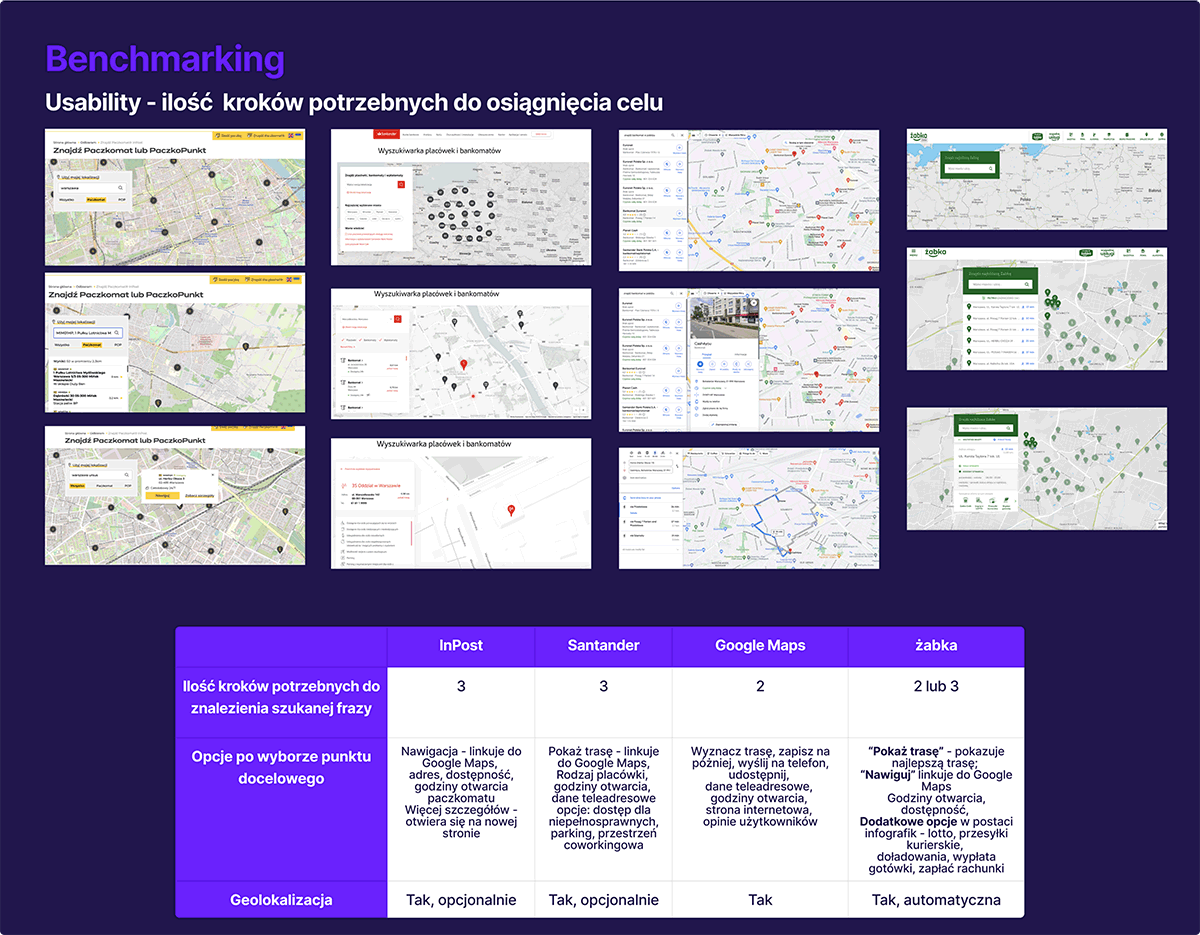Click row label 'Ilość kroków potrzebnych do znalezienia szukanej frazy'

click(x=281, y=698)
